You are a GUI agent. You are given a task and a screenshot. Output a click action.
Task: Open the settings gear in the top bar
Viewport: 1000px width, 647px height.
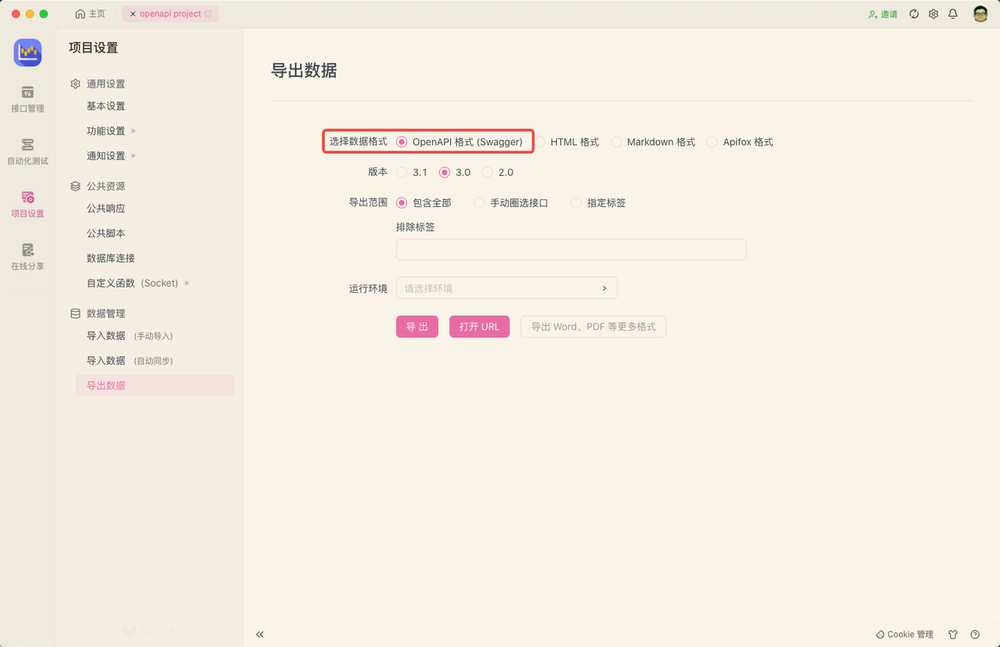click(x=933, y=13)
